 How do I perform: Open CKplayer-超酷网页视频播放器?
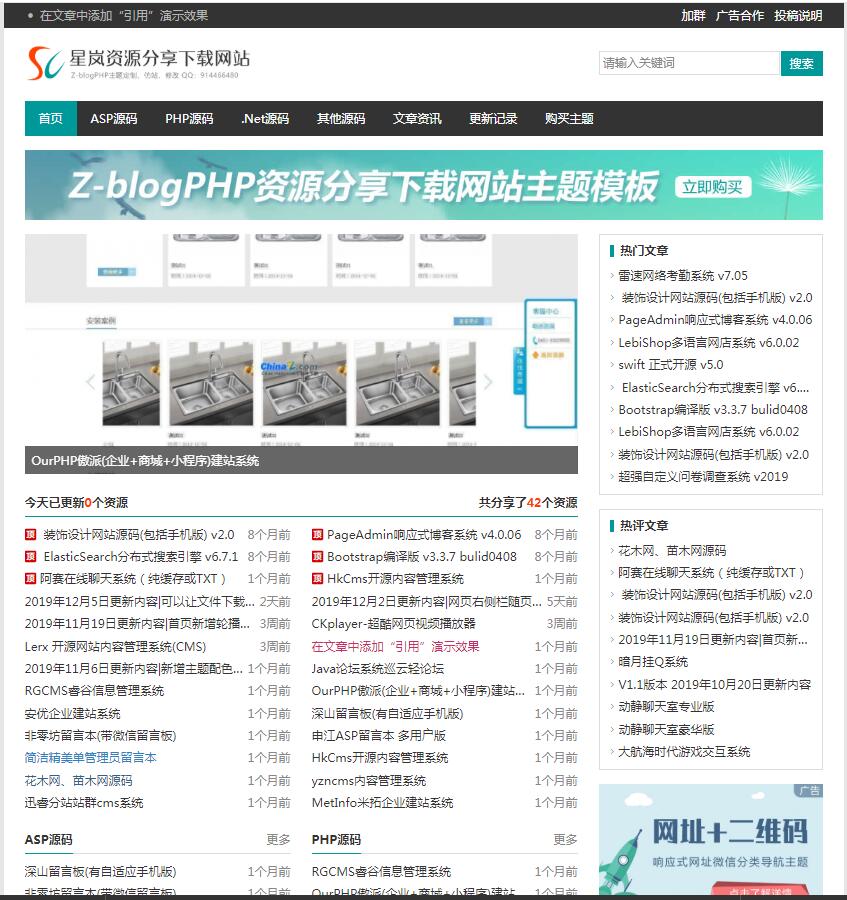(394, 623)
